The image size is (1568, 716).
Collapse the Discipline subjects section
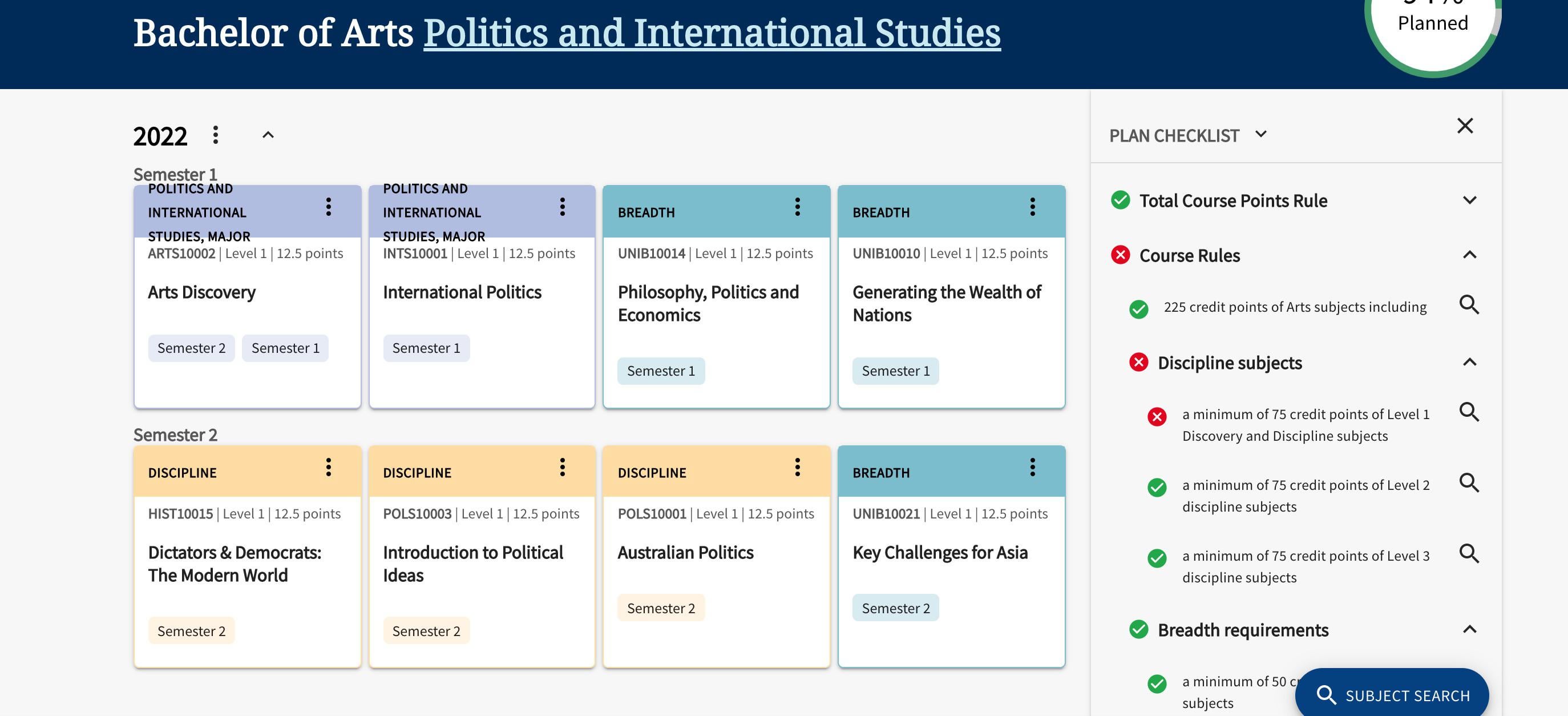[x=1469, y=362]
